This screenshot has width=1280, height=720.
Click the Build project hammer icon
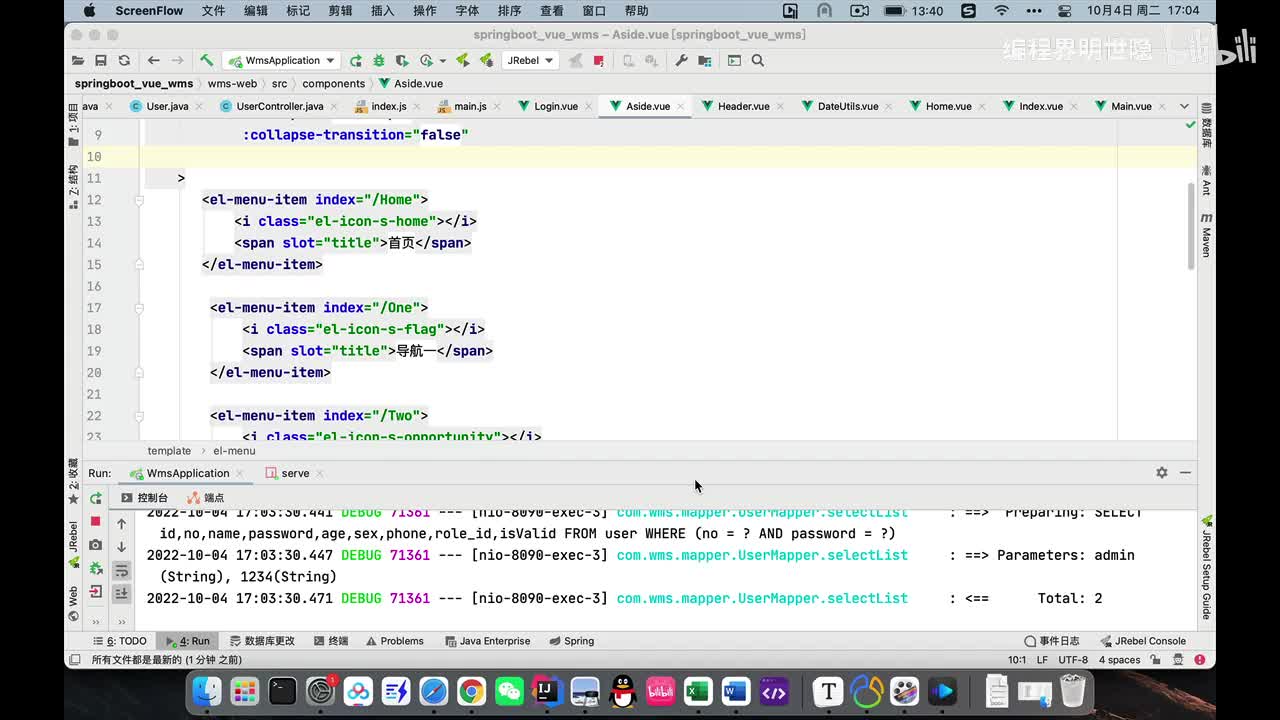tap(206, 60)
